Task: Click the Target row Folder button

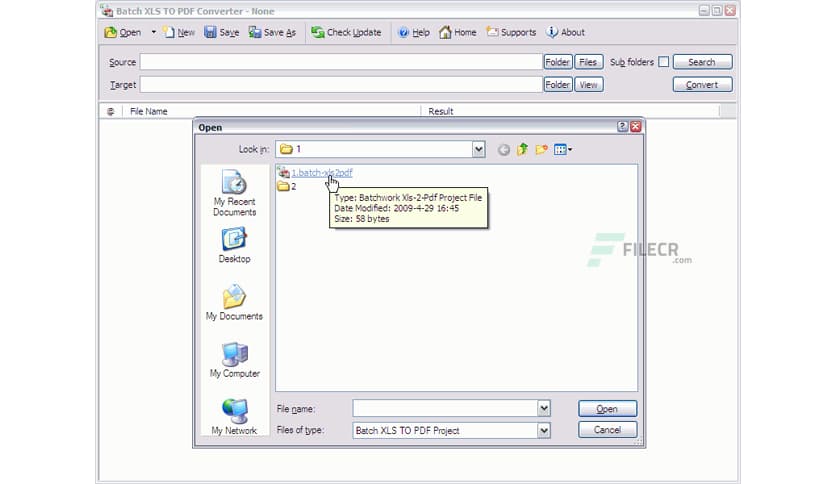Action: click(x=558, y=85)
